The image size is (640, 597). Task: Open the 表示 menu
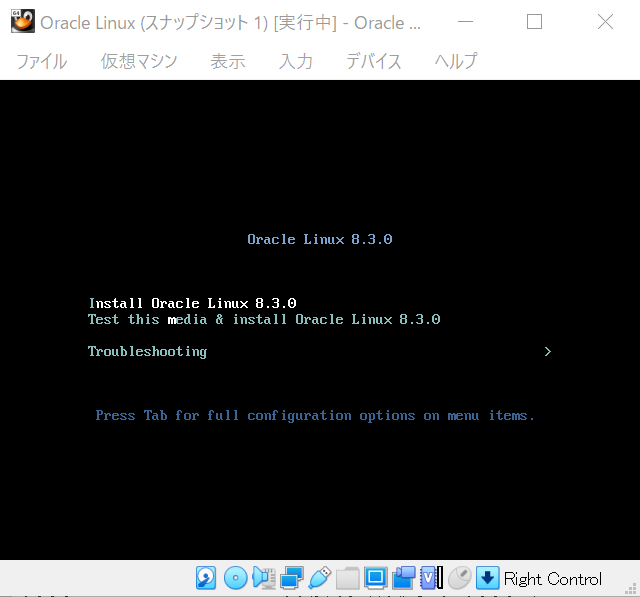228,62
